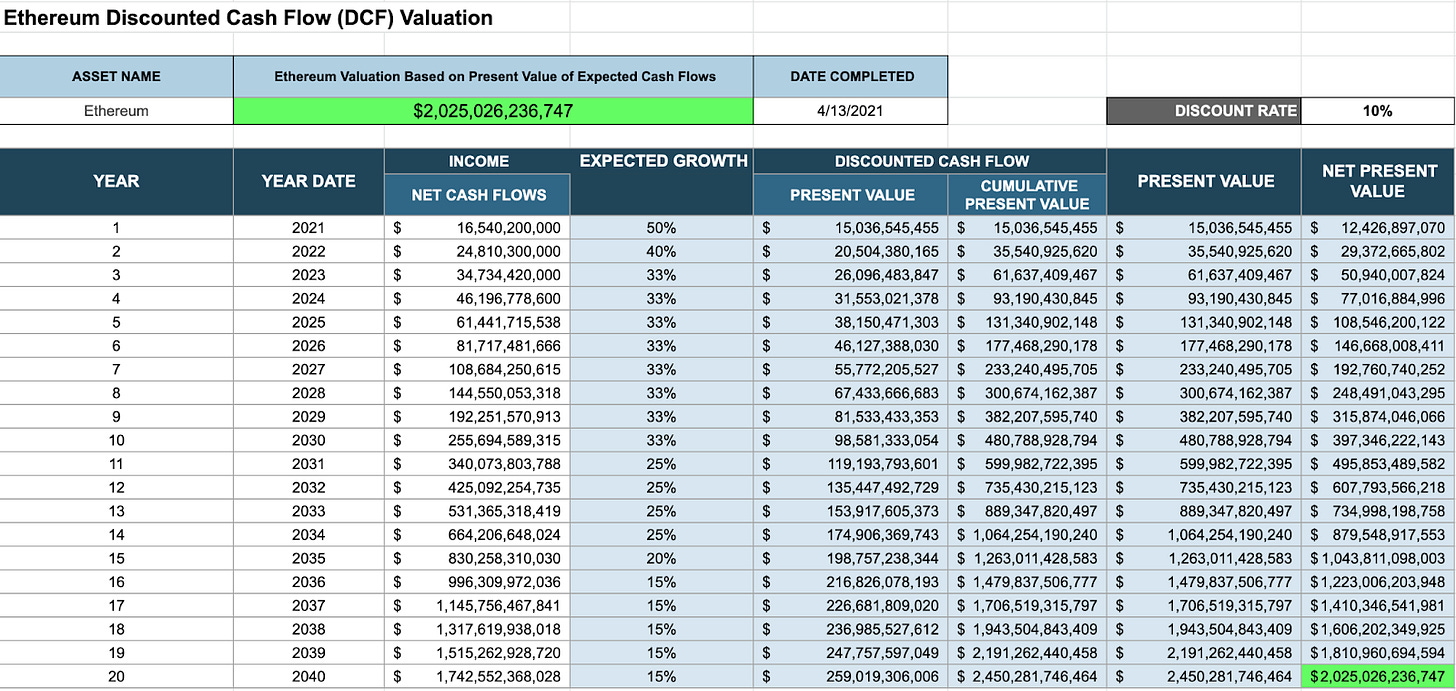
Task: Click net cash flow 255,694,589,315
Action: [478, 440]
